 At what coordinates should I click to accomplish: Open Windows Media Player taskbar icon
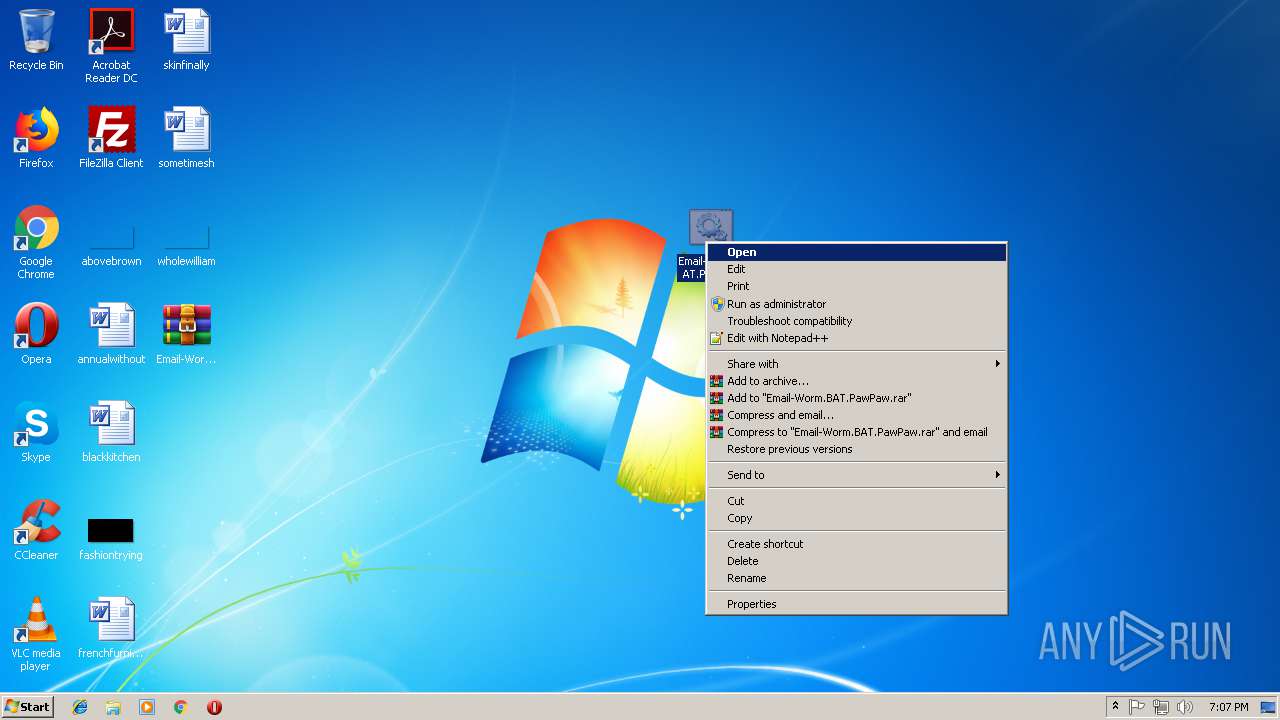click(147, 707)
